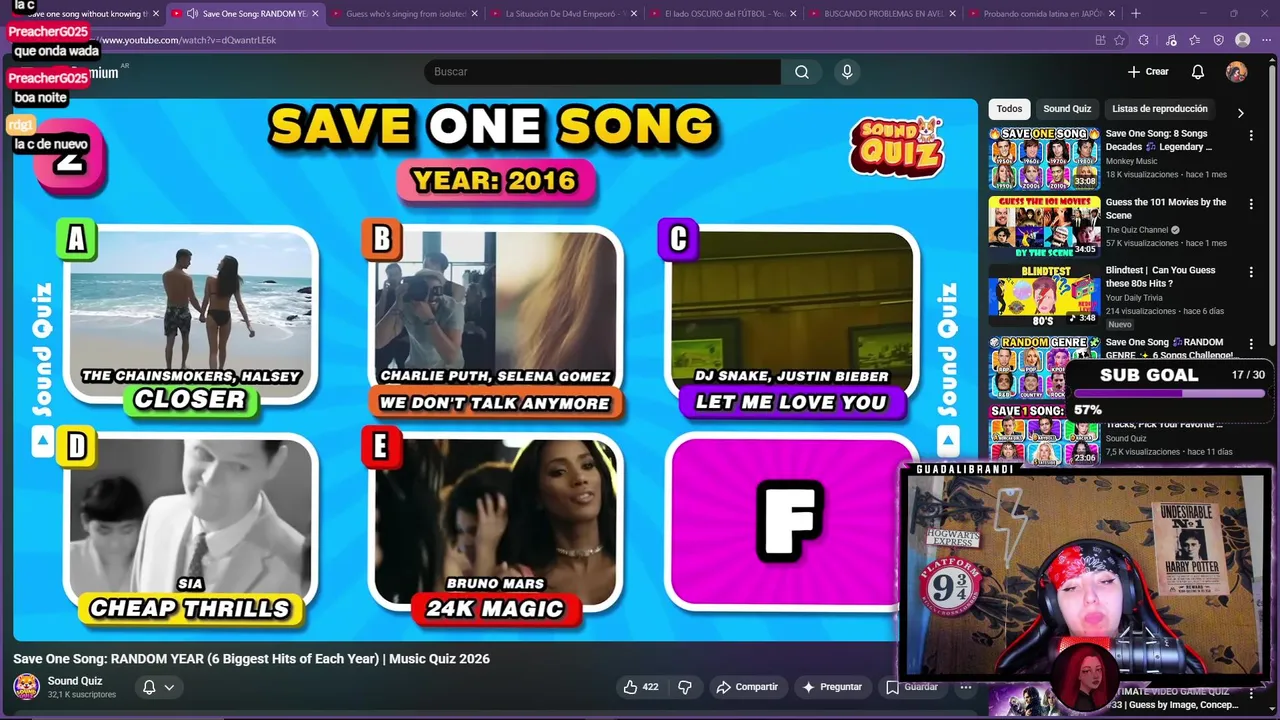1280x720 pixels.
Task: Open Sound Quiz channel name link
Action: coord(75,681)
